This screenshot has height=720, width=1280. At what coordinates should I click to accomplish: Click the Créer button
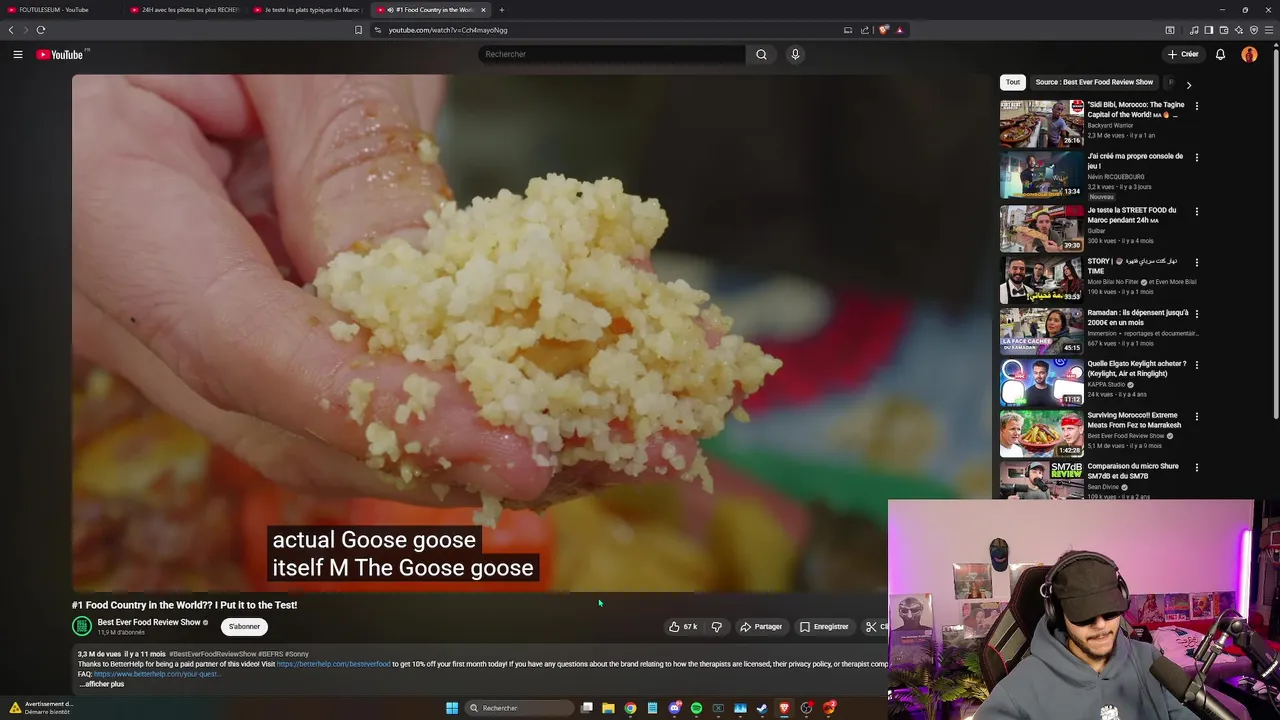pyautogui.click(x=1183, y=54)
